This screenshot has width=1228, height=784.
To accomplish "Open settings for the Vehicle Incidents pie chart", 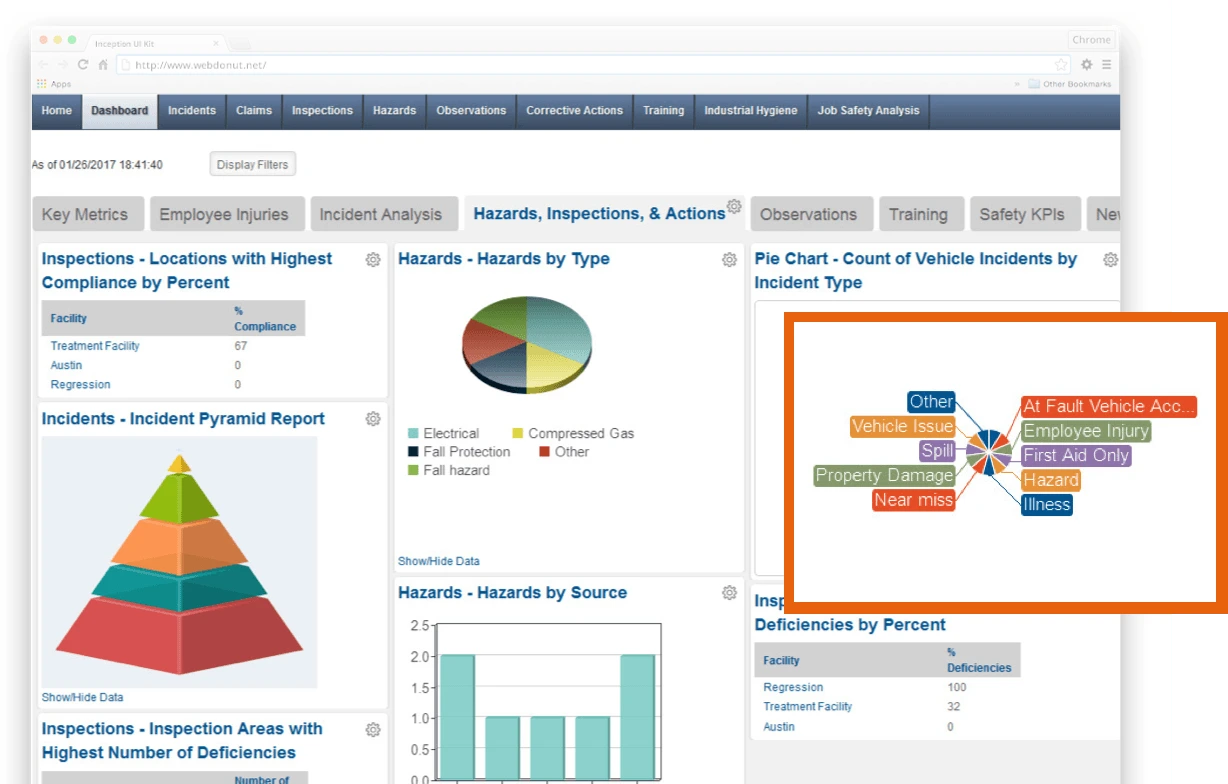I will tap(1110, 259).
